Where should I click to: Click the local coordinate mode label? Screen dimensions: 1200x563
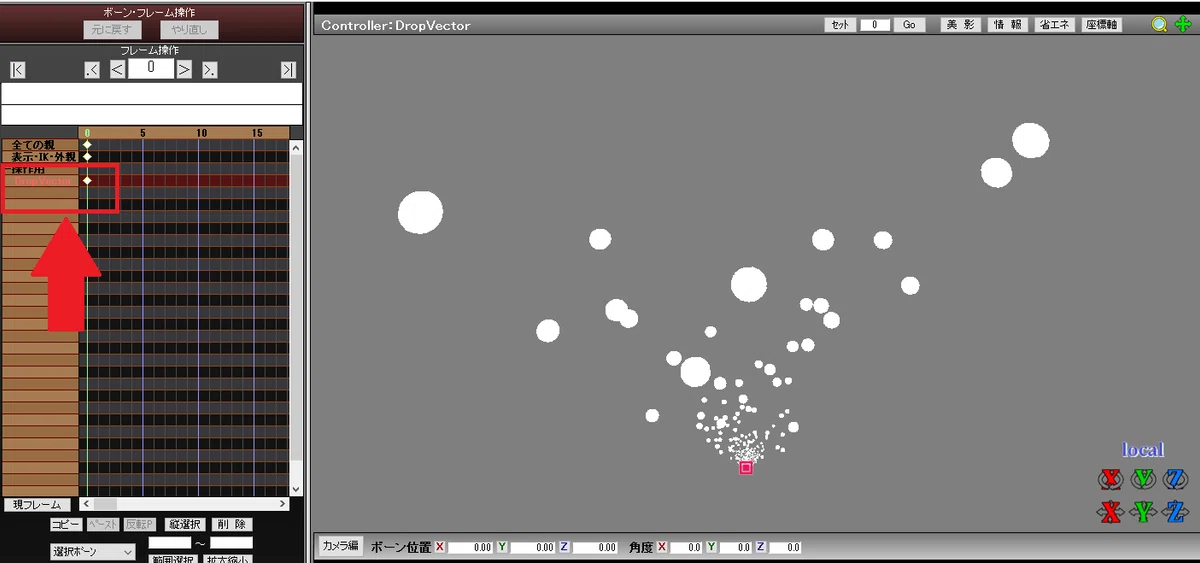pyautogui.click(x=1143, y=450)
